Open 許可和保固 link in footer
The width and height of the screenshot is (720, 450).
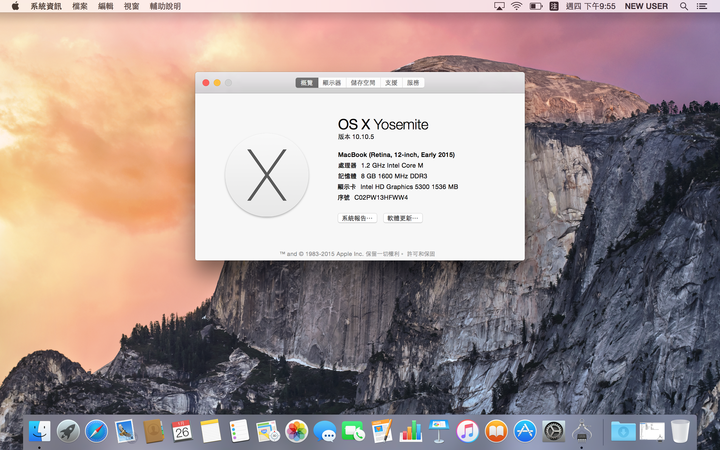tap(421, 253)
